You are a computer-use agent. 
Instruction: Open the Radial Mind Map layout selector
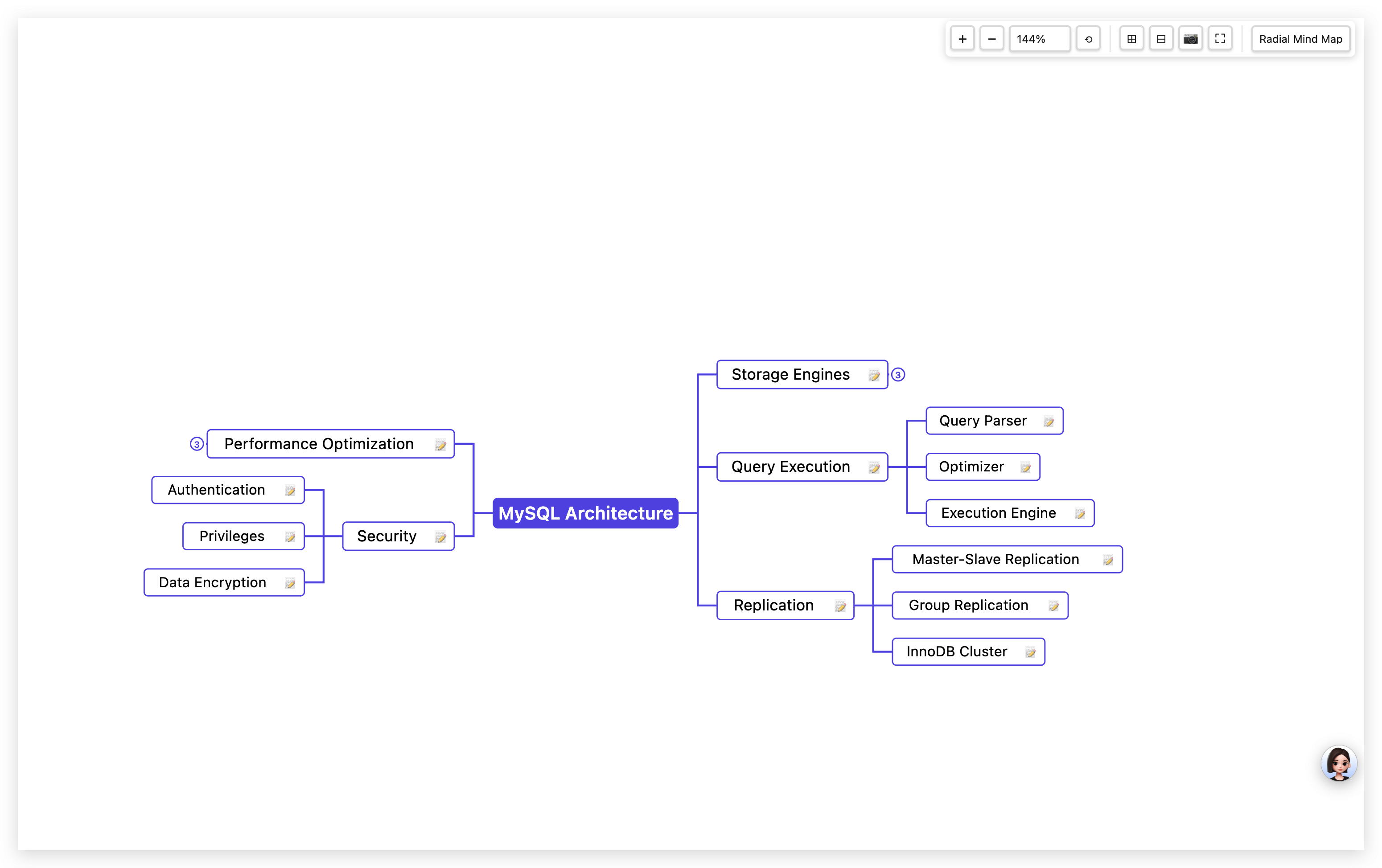pyautogui.click(x=1300, y=38)
